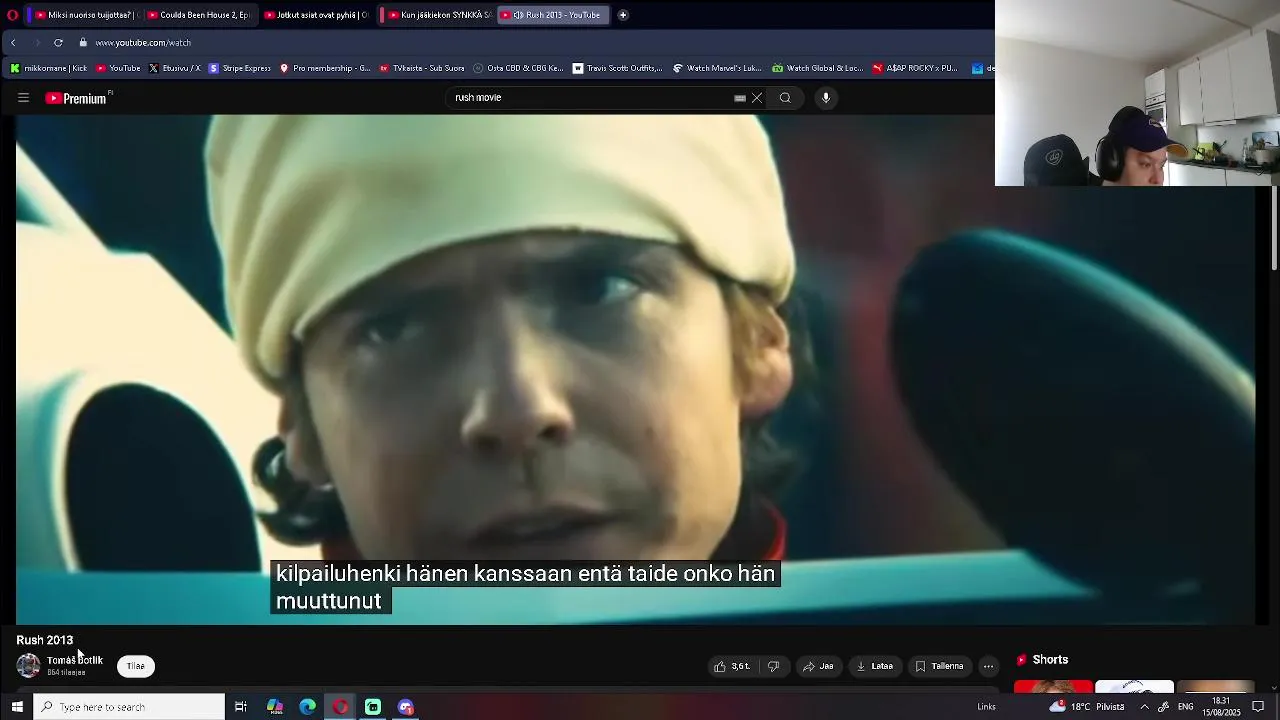This screenshot has height=720, width=1280.
Task: Focus the YouTube search field
Action: pyautogui.click(x=590, y=98)
